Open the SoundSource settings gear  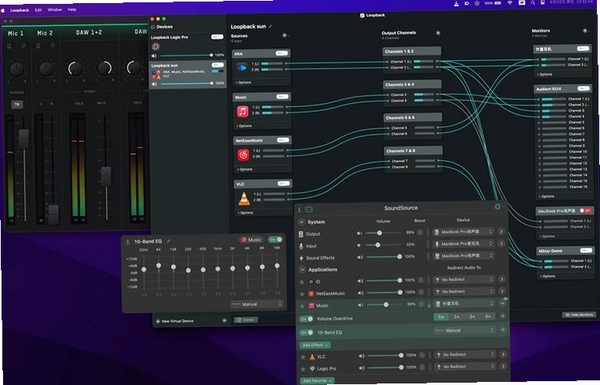(497, 207)
